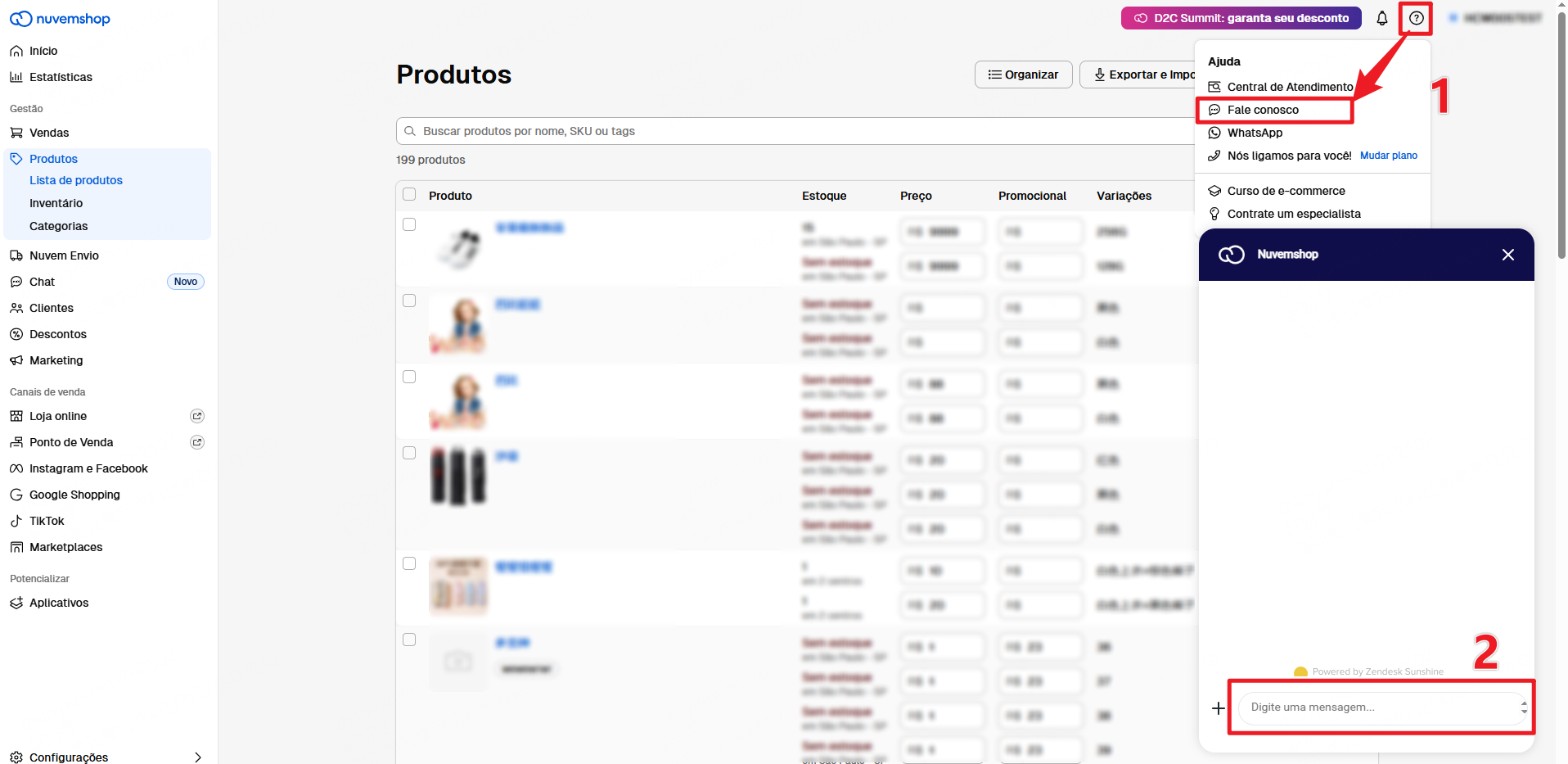Open Vendas in sidebar
Viewport: 1568px width, 764px height.
coord(49,133)
